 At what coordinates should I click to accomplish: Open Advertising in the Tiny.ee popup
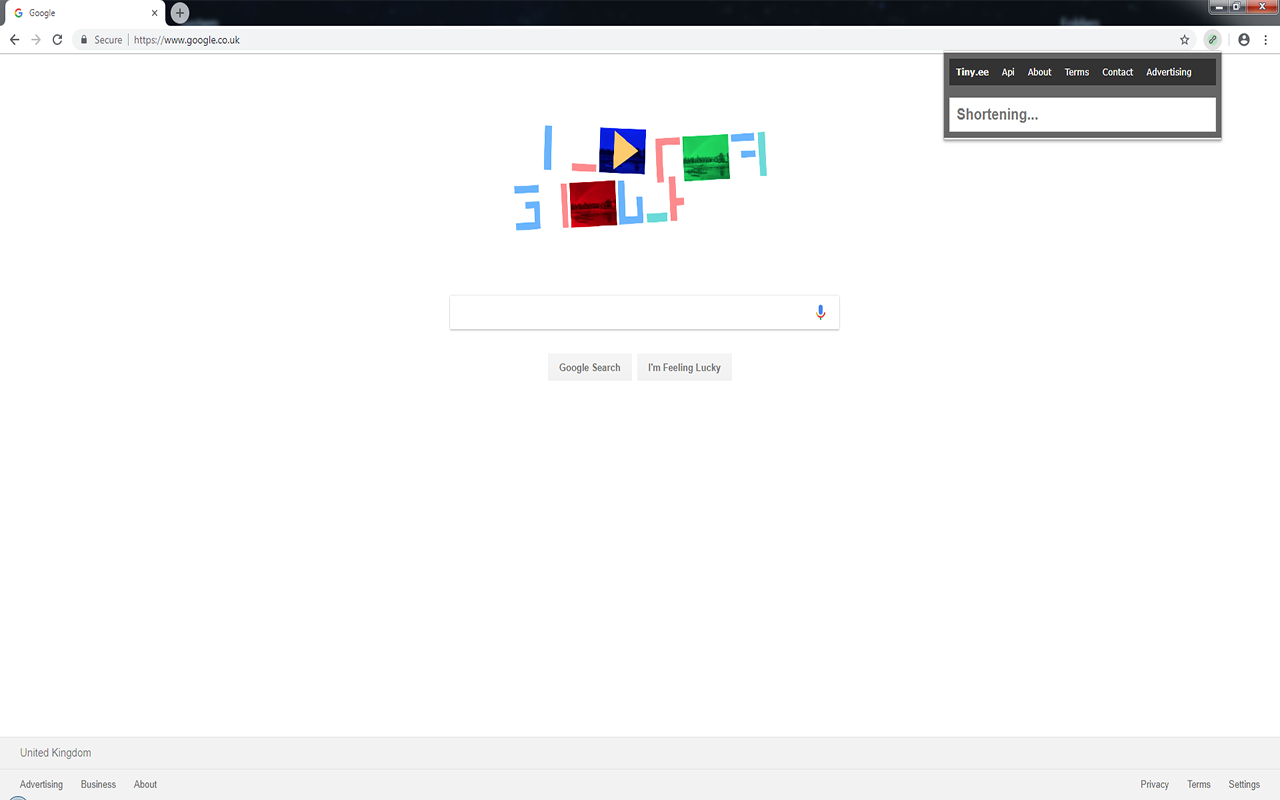click(1169, 72)
